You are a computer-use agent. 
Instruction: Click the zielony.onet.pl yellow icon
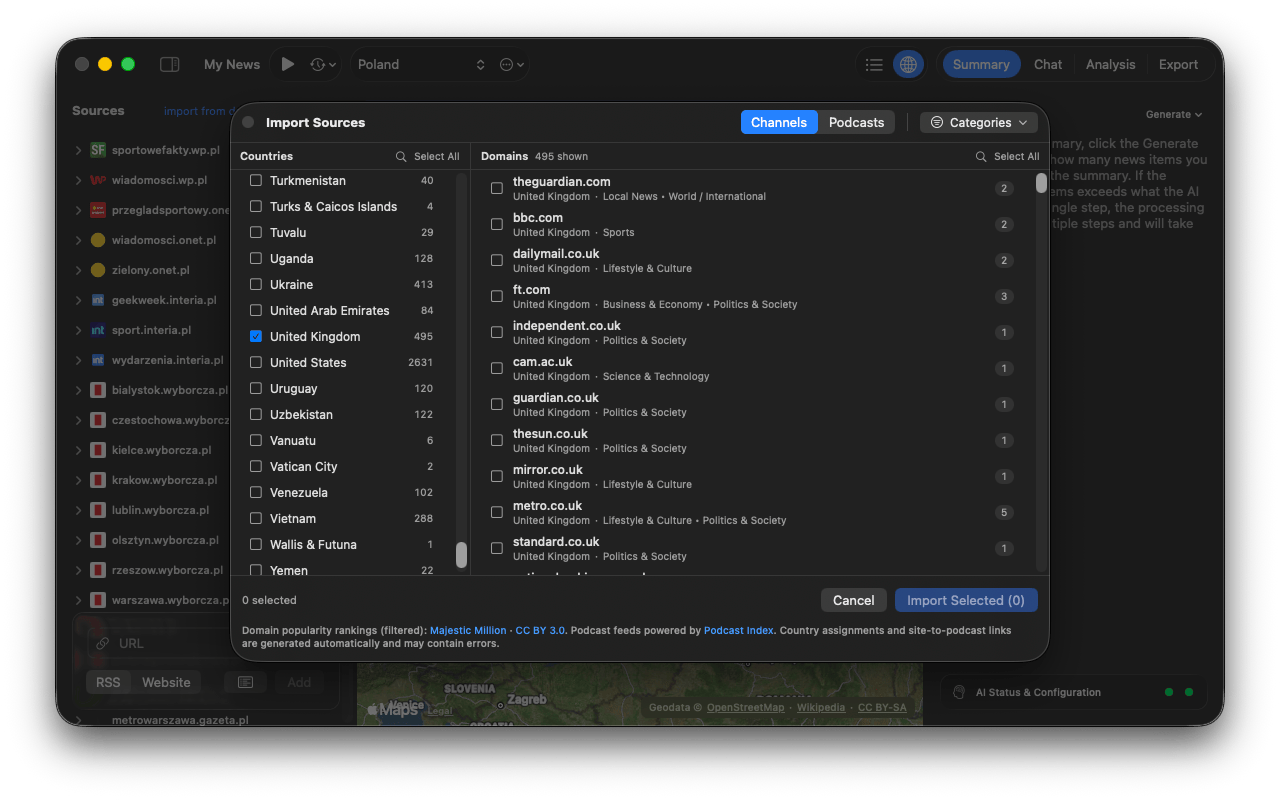coord(98,270)
